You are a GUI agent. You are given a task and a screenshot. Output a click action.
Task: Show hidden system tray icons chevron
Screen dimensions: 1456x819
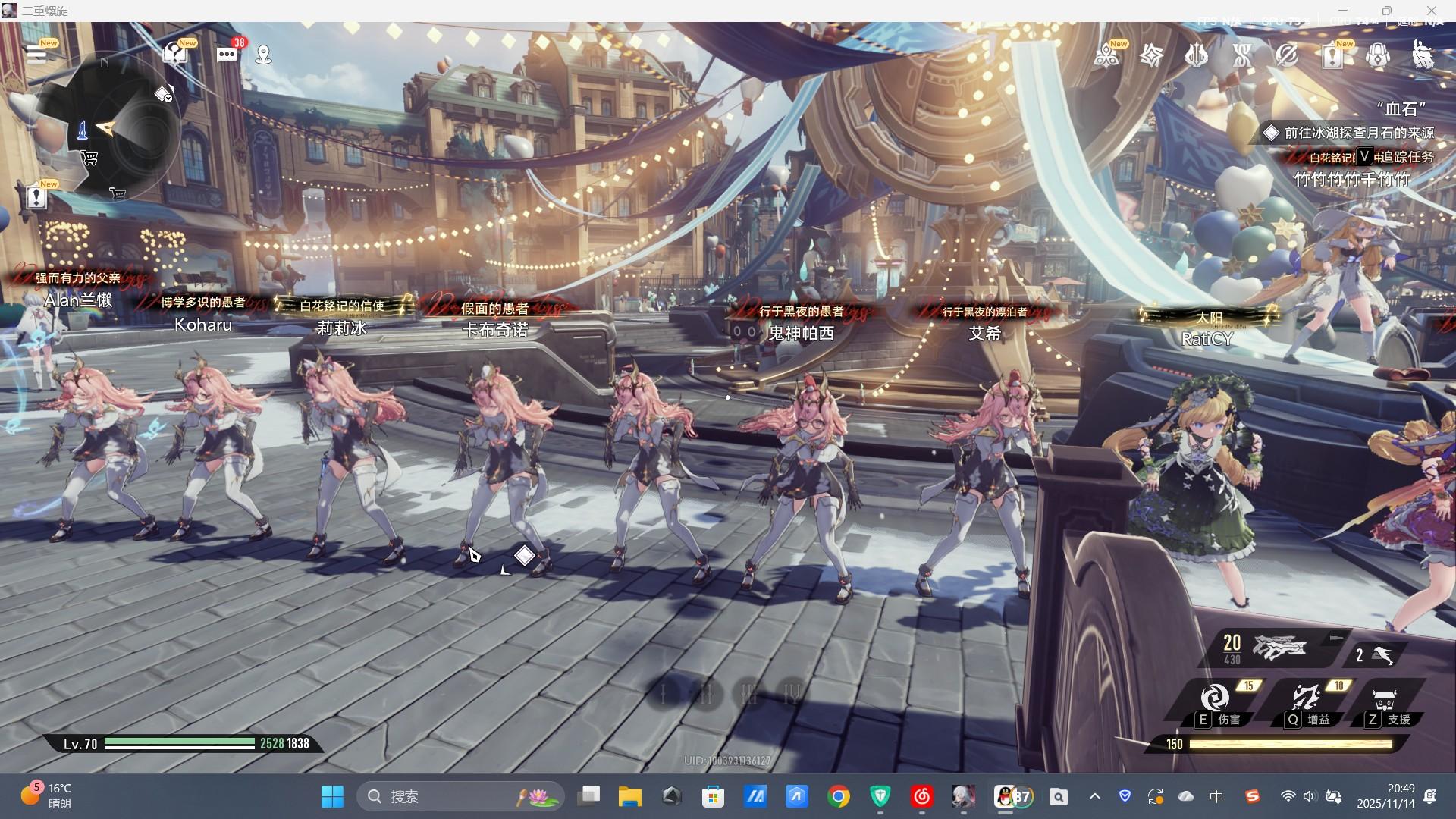tap(1094, 796)
